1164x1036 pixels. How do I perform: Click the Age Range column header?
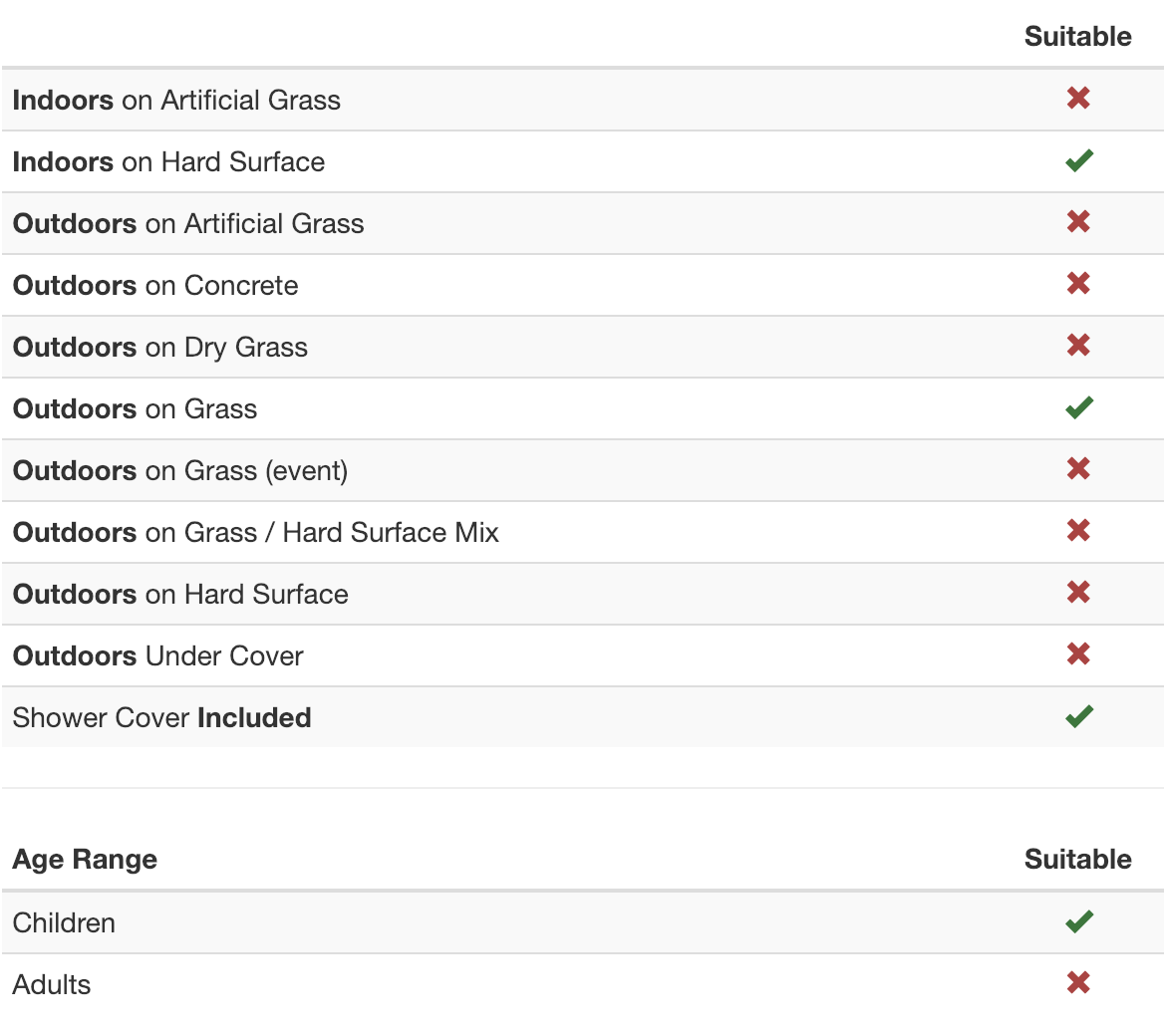point(85,860)
